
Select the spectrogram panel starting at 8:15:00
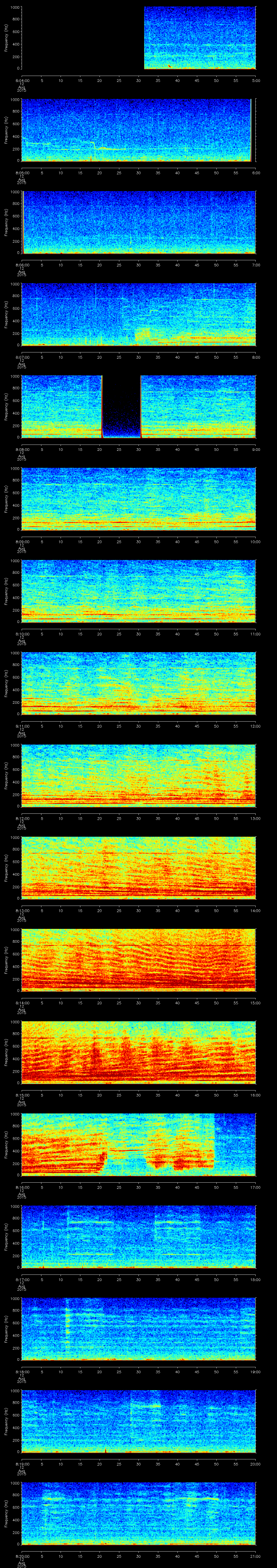(x=139, y=1052)
